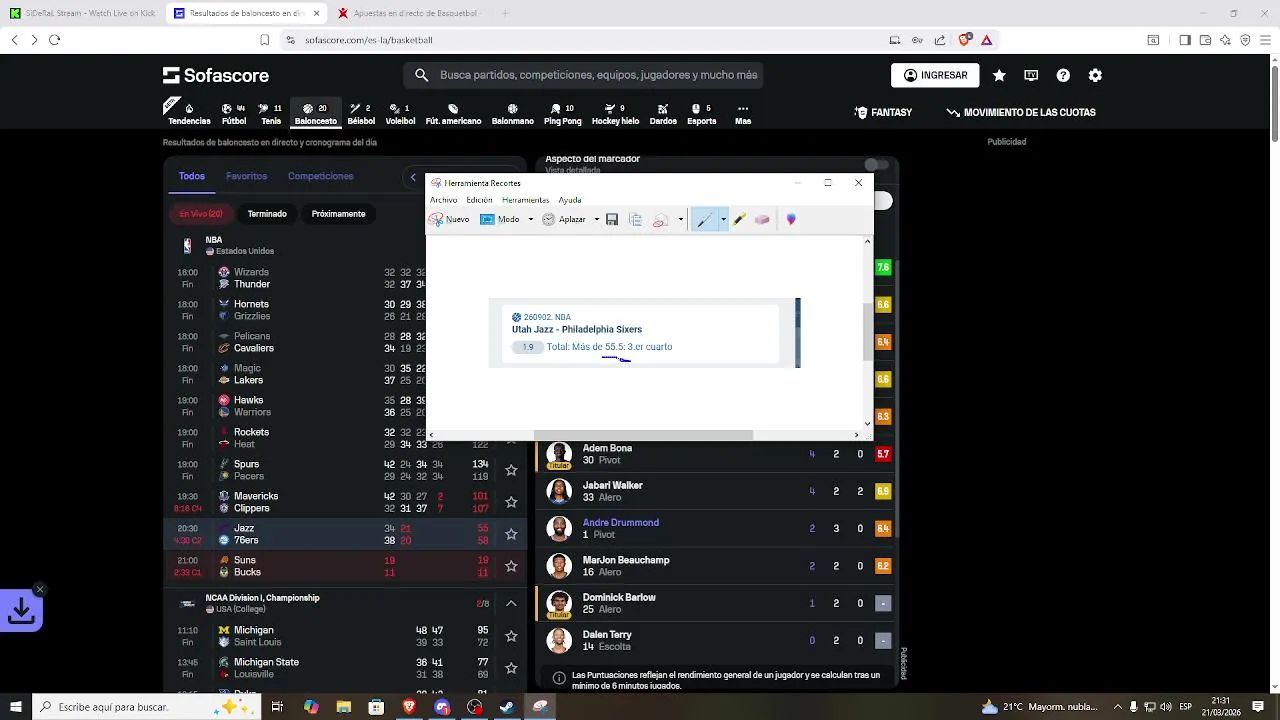Click the Sofascore logo
The height and width of the screenshot is (720, 1280).
point(215,75)
